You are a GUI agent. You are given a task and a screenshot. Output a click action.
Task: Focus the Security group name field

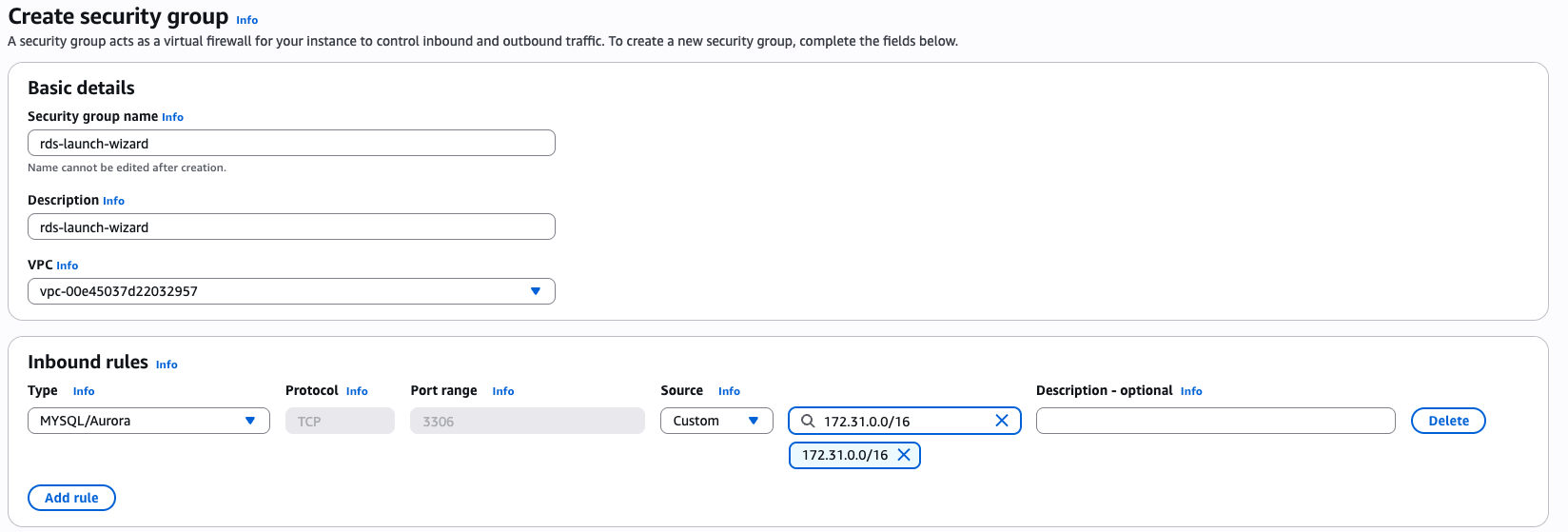(291, 143)
